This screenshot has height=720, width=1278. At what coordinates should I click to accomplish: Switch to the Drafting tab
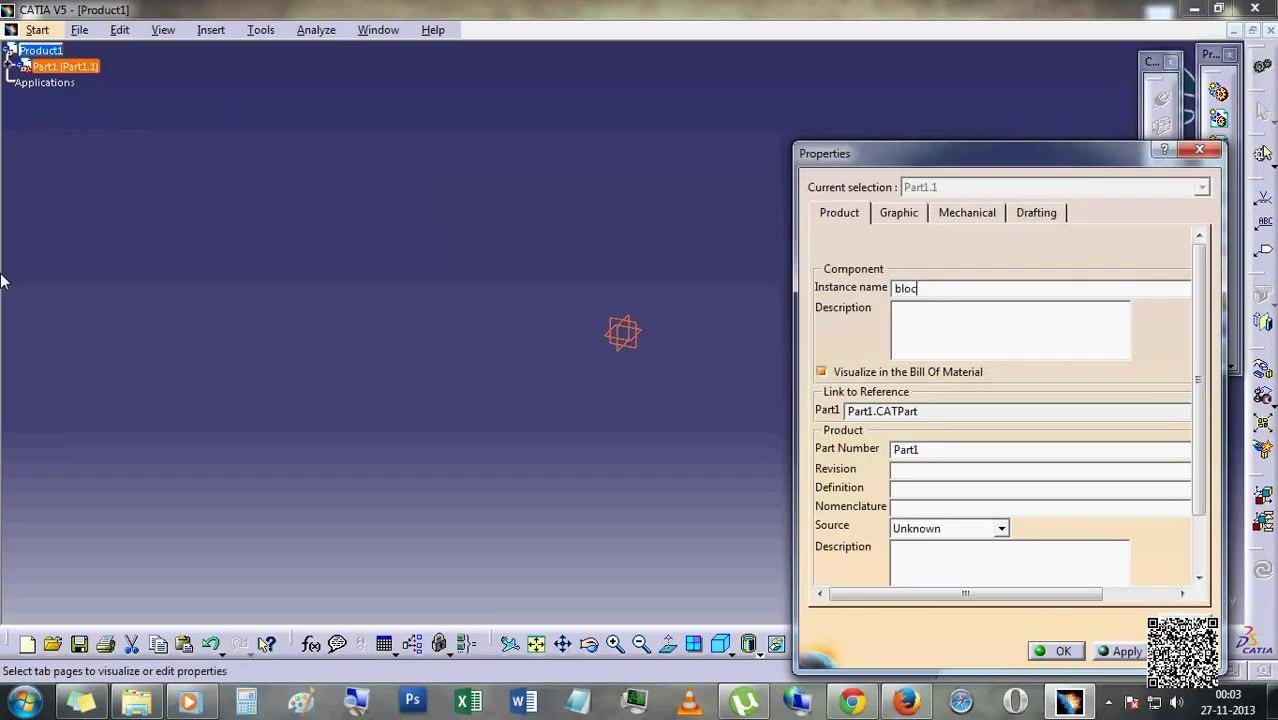(1036, 213)
